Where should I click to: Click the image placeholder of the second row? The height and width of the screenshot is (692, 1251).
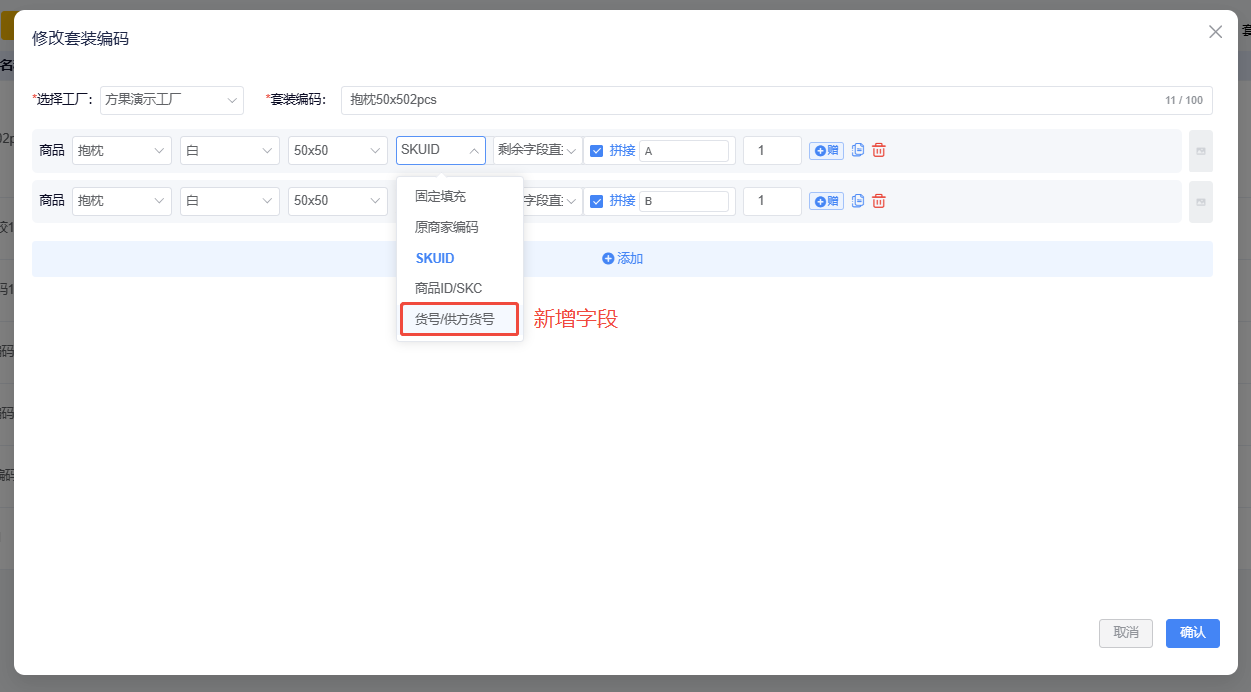[1200, 202]
